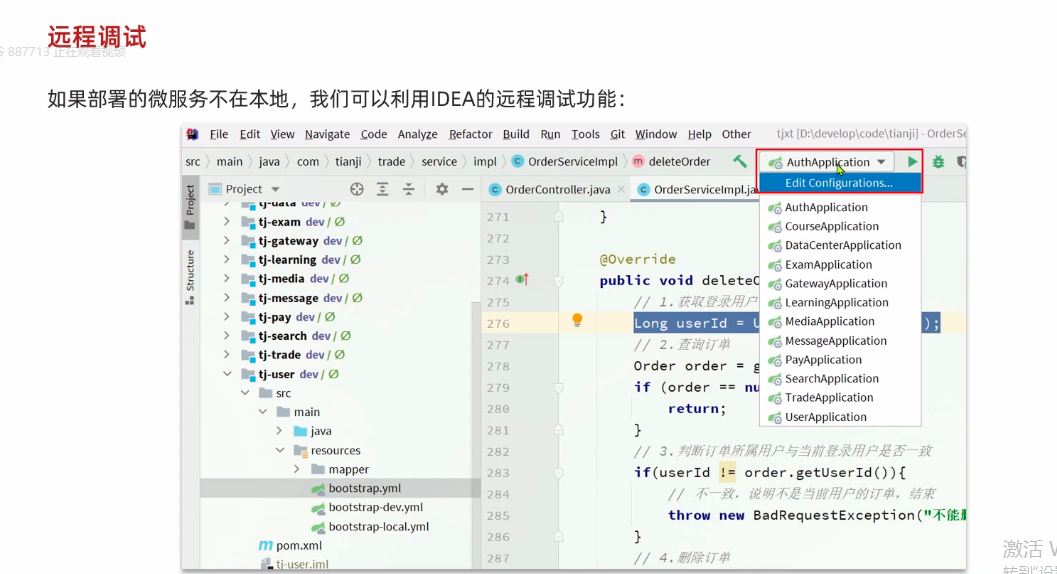
Task: Open the Edit menu
Action: 249,134
